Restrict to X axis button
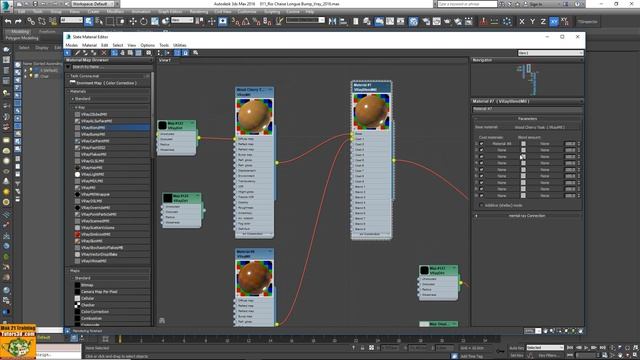This screenshot has width=640, height=360. click(522, 21)
